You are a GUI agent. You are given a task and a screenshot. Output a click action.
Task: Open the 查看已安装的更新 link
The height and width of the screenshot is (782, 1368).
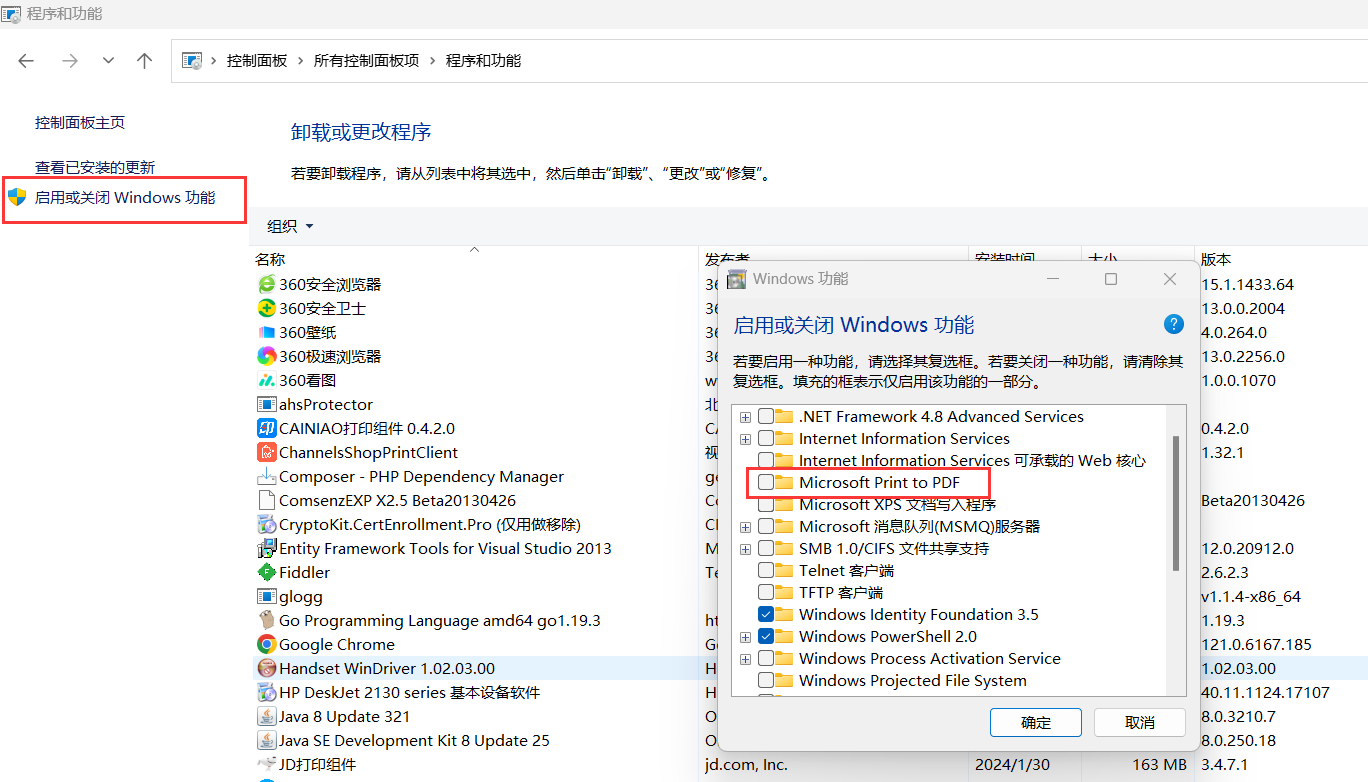[95, 168]
